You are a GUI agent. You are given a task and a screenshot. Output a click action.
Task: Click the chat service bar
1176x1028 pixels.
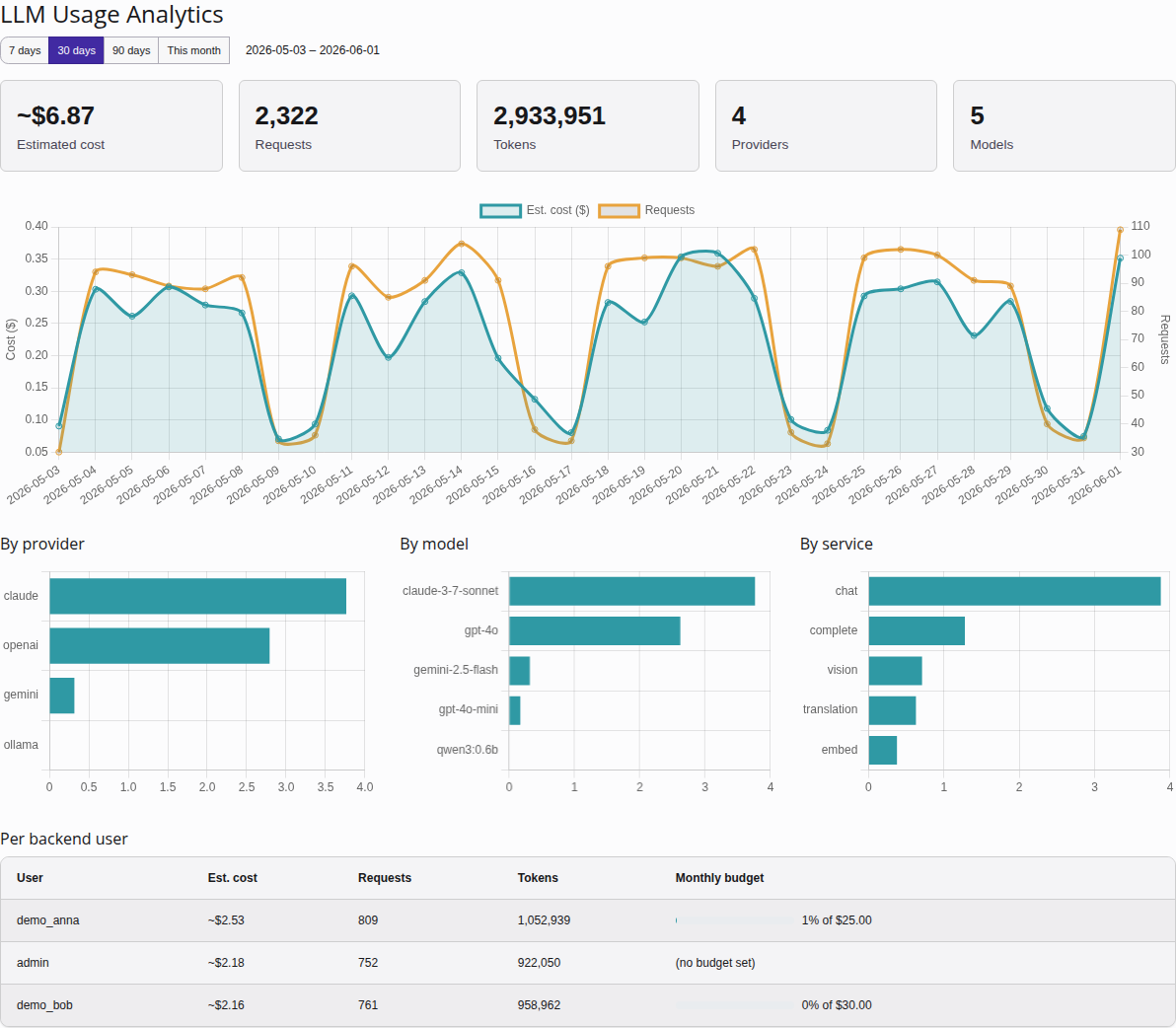click(x=1015, y=591)
